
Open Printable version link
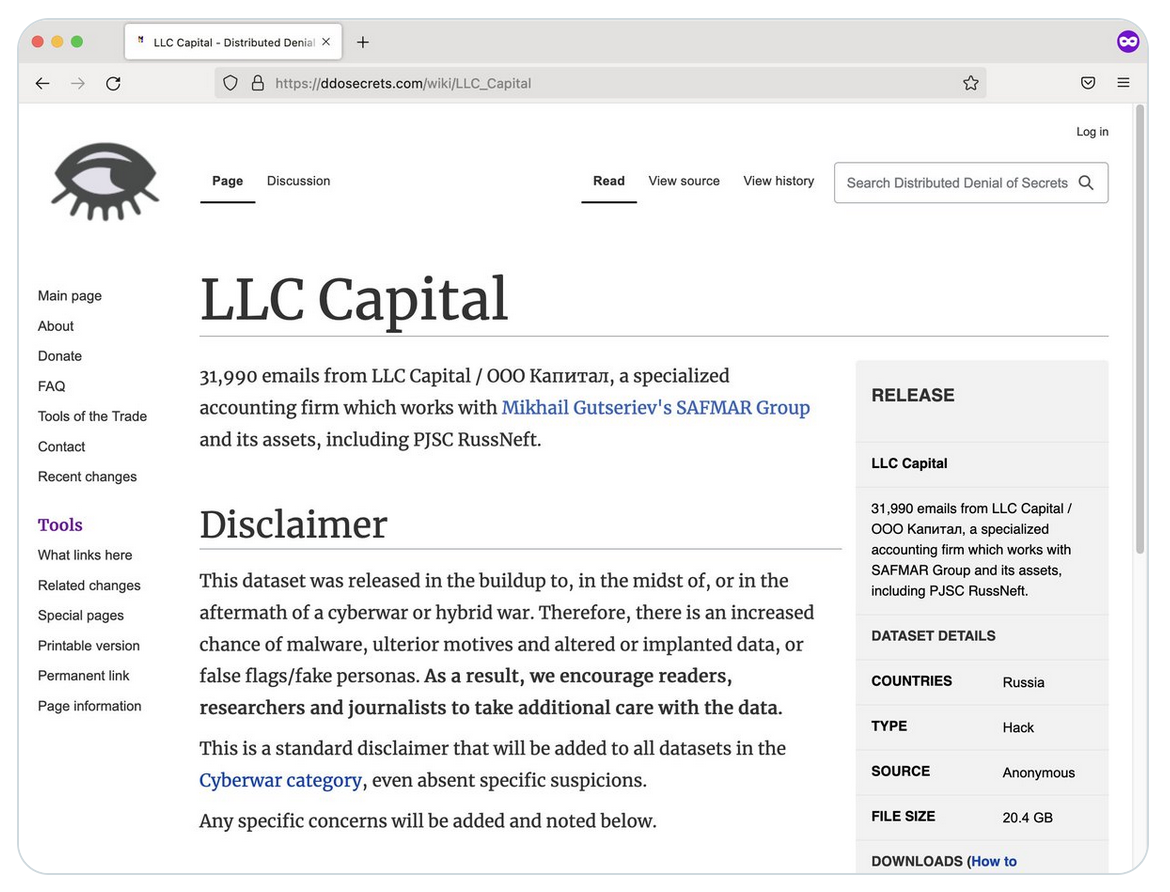coord(89,646)
